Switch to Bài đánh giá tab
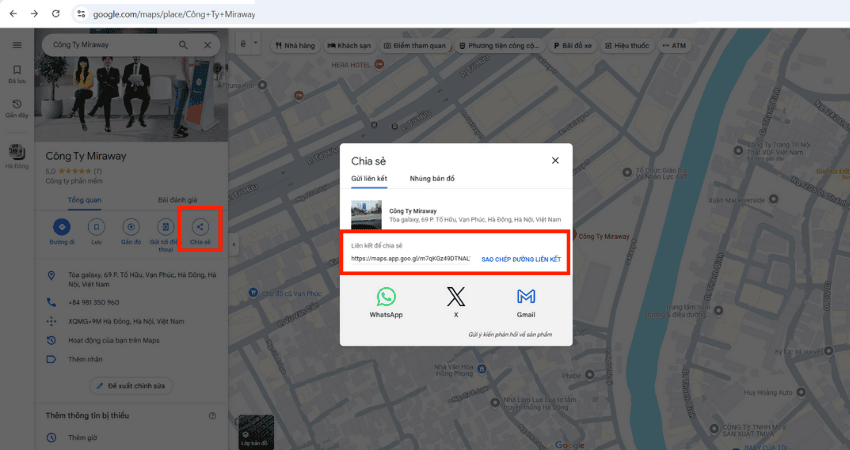 pos(177,200)
